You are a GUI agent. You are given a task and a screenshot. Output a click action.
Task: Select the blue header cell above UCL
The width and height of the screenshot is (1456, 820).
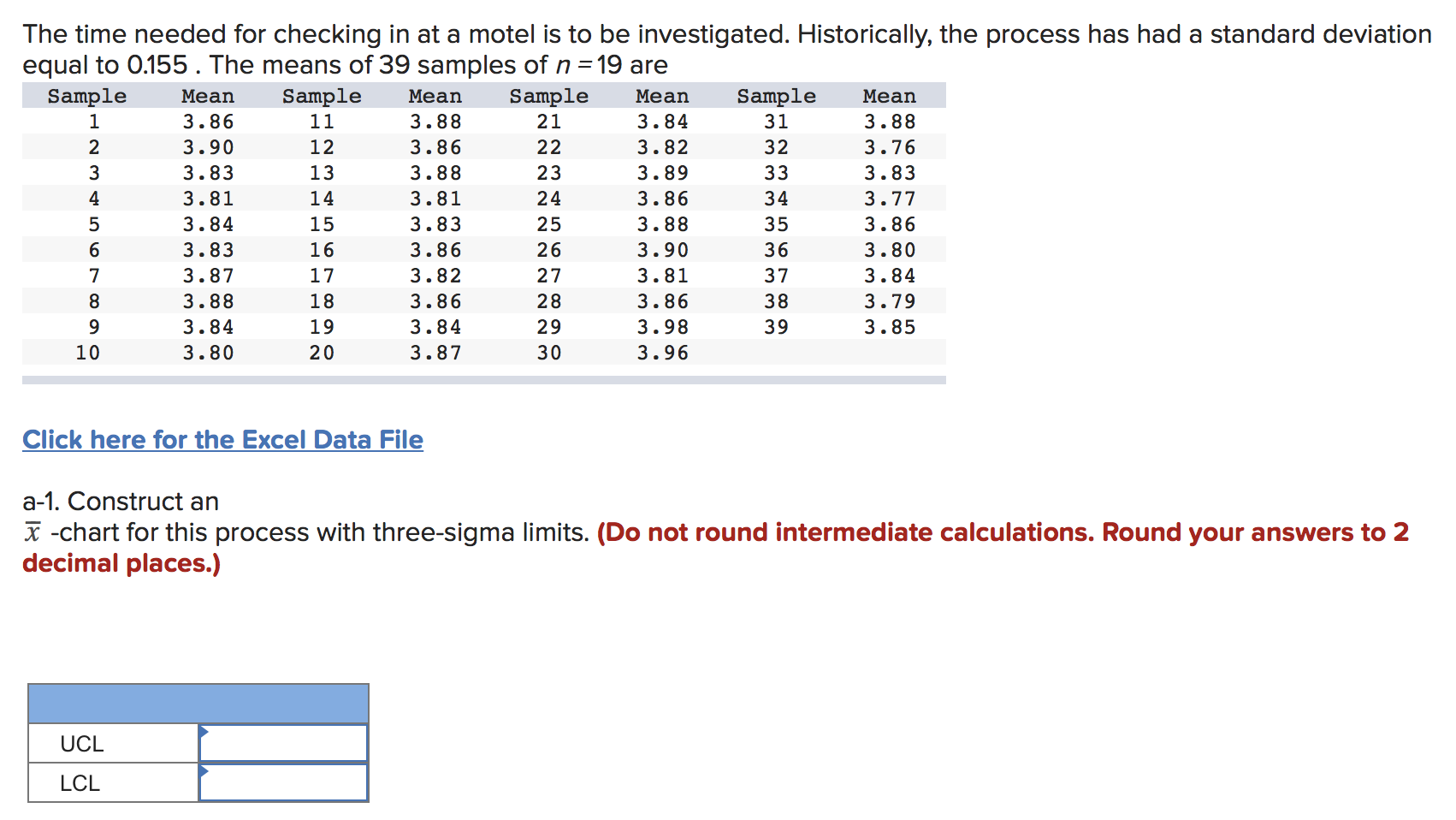coord(198,704)
